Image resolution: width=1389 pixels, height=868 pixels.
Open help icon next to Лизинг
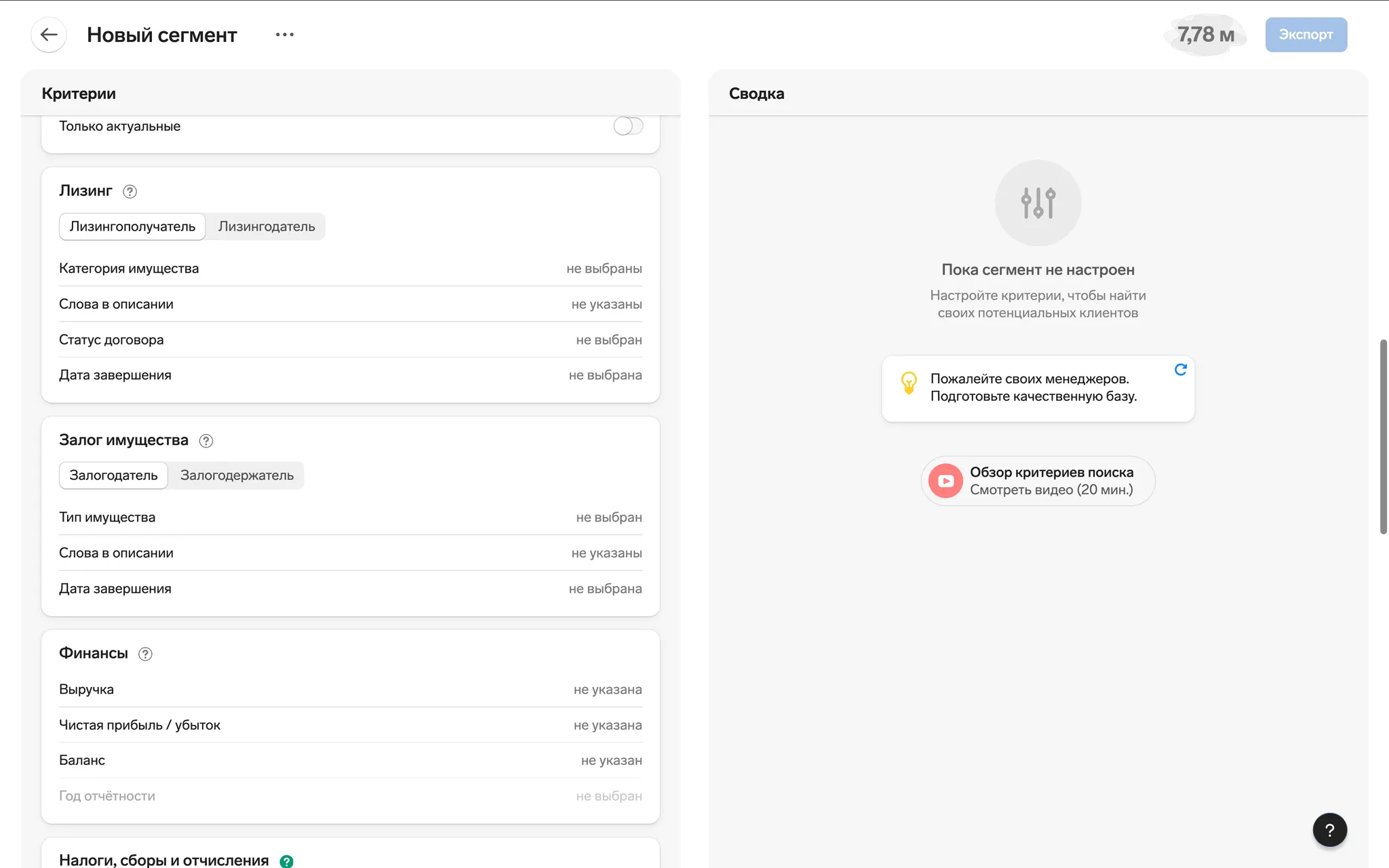click(x=130, y=191)
